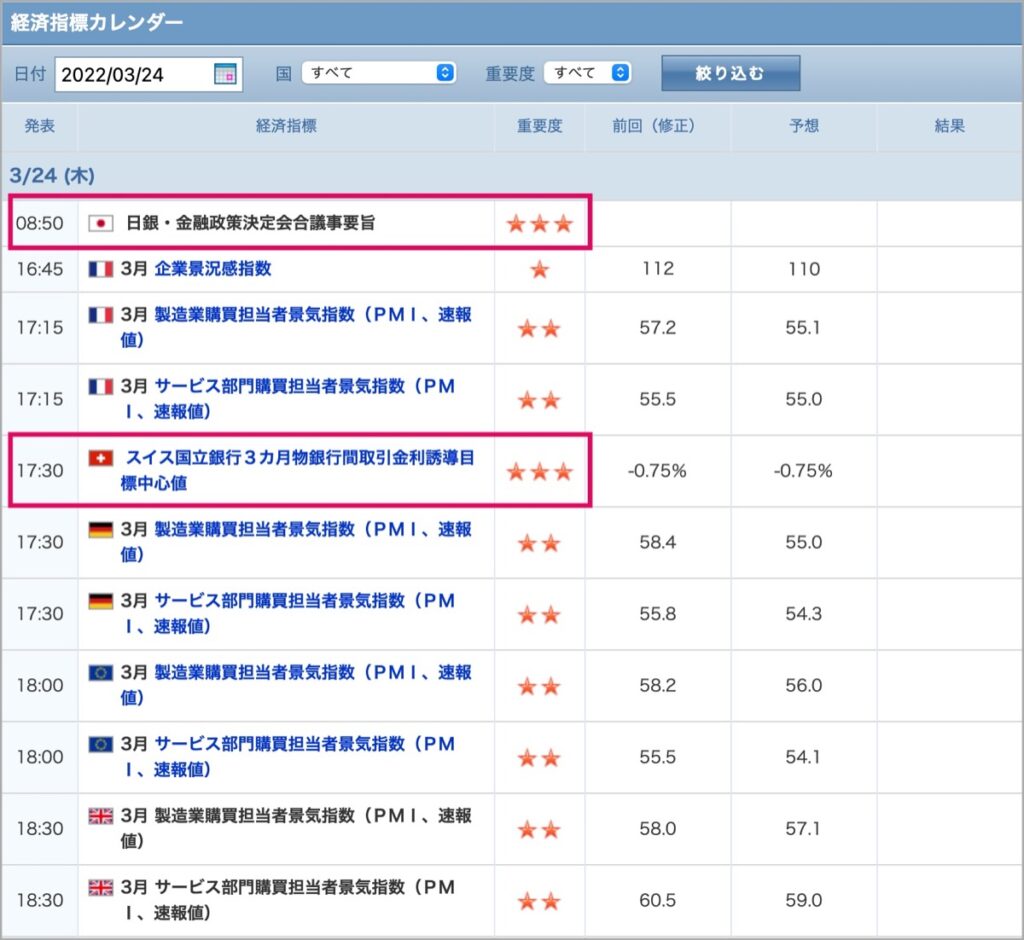Open the French 製造業購買担当者景気指数 link at 17:15
The image size is (1024, 940).
(296, 327)
